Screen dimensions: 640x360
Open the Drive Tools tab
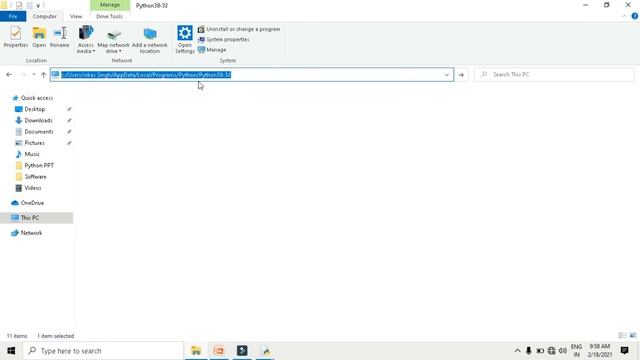coord(109,16)
